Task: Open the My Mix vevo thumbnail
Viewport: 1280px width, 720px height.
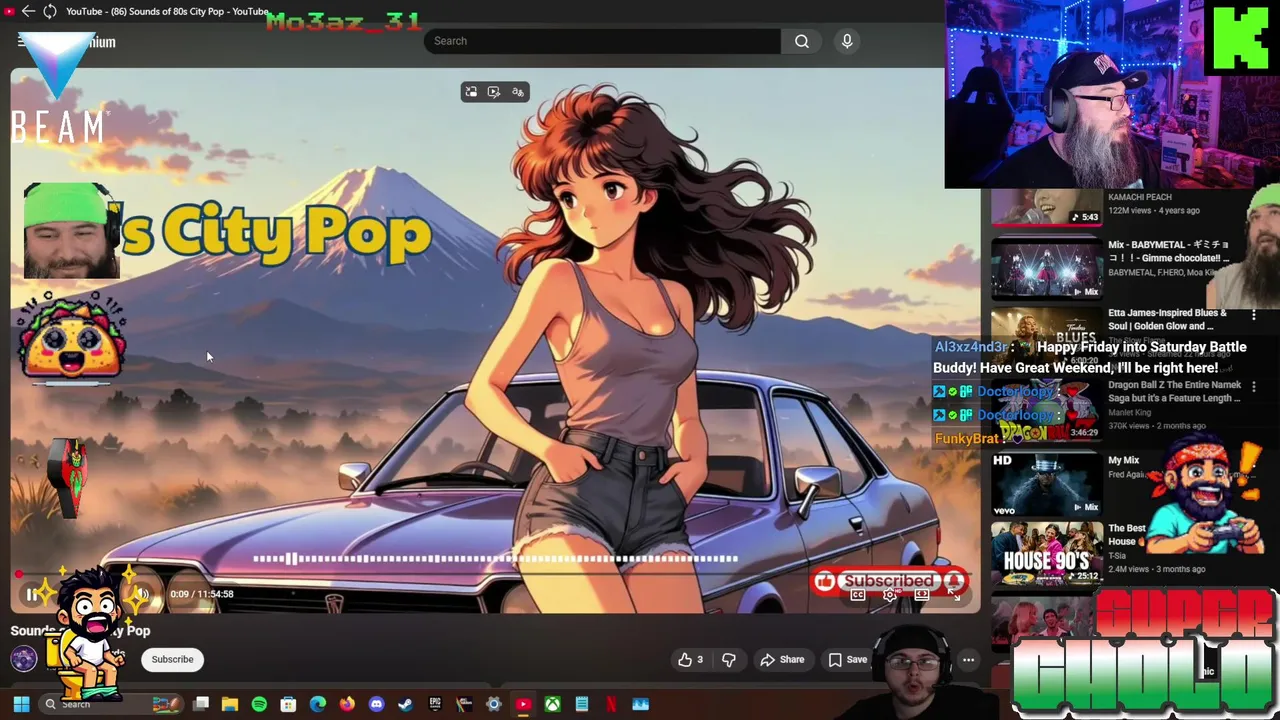Action: tap(1046, 484)
